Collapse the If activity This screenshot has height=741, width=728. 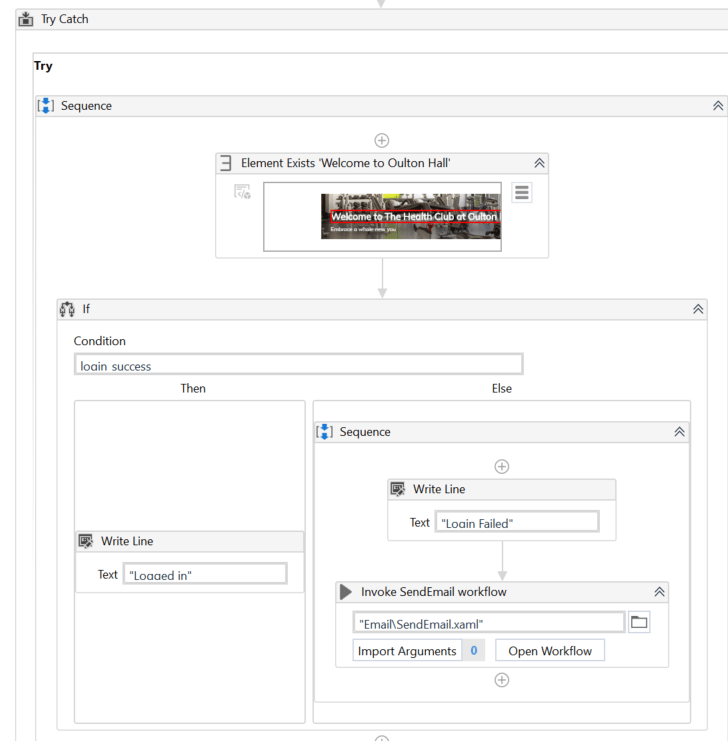point(698,310)
